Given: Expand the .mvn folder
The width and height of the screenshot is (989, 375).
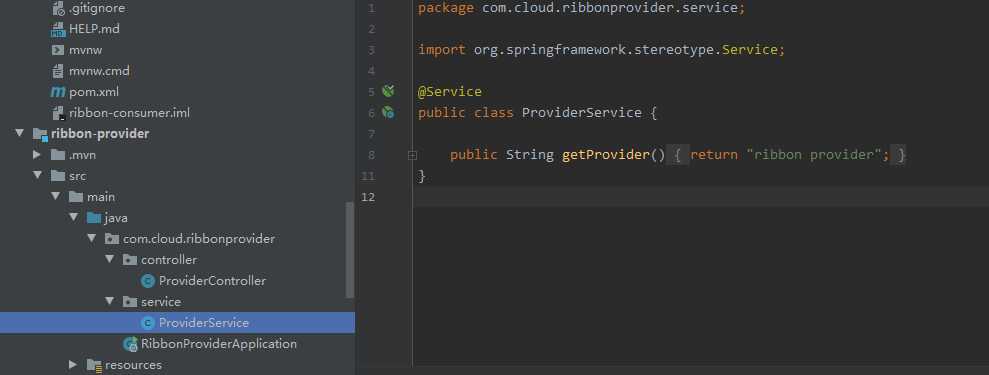Looking at the screenshot, I should (37, 154).
